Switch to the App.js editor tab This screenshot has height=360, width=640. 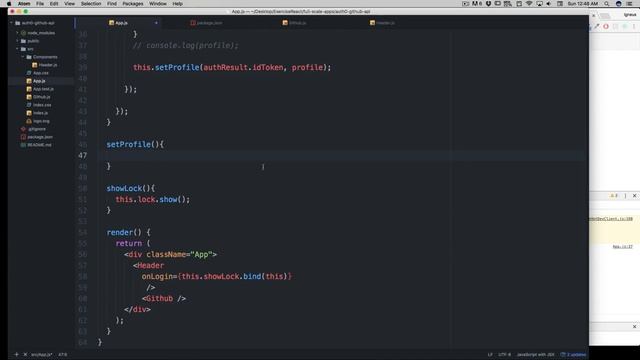(x=118, y=23)
